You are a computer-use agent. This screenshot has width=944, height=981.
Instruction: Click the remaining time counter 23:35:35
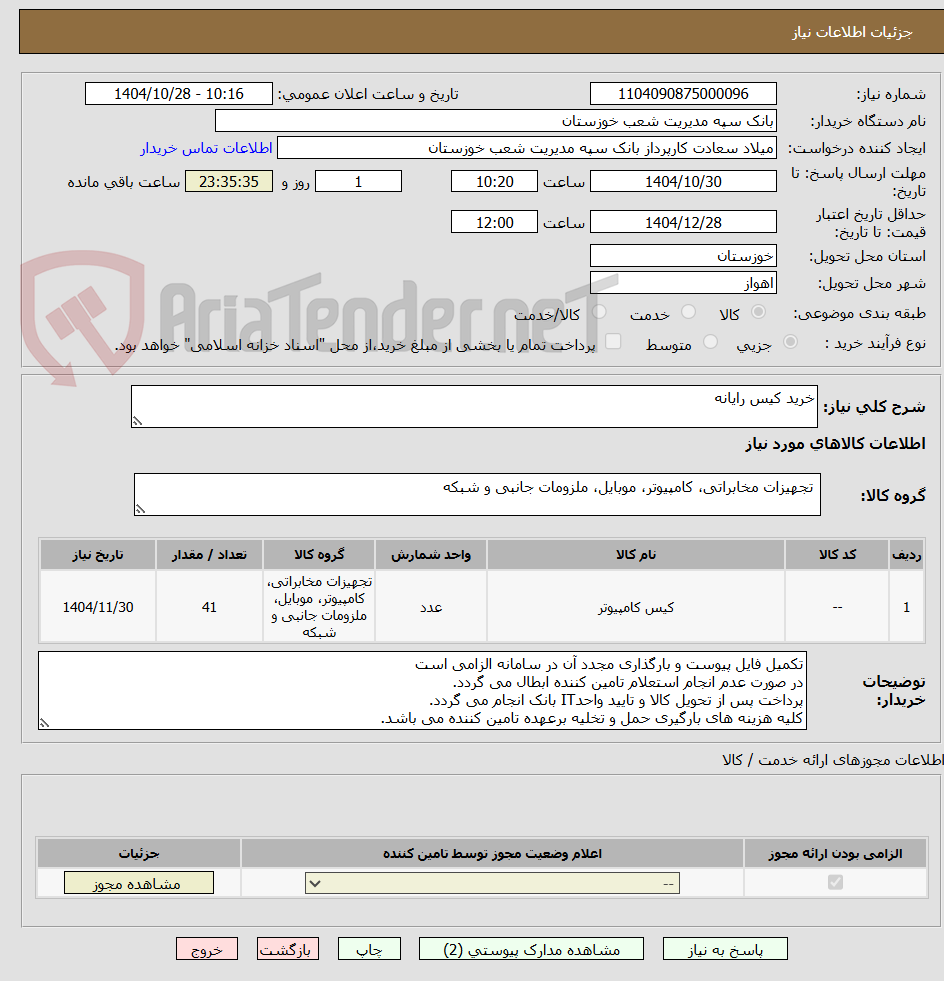229,181
